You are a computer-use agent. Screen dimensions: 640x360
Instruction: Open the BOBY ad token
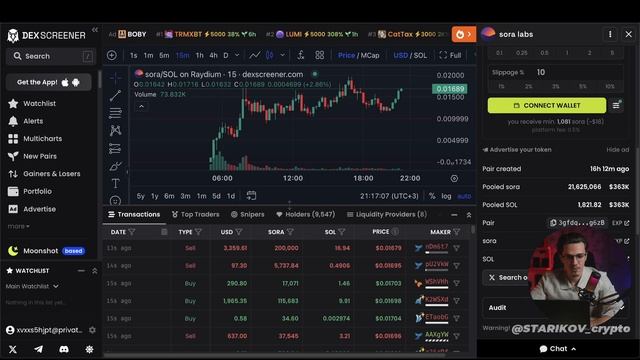[x=132, y=34]
